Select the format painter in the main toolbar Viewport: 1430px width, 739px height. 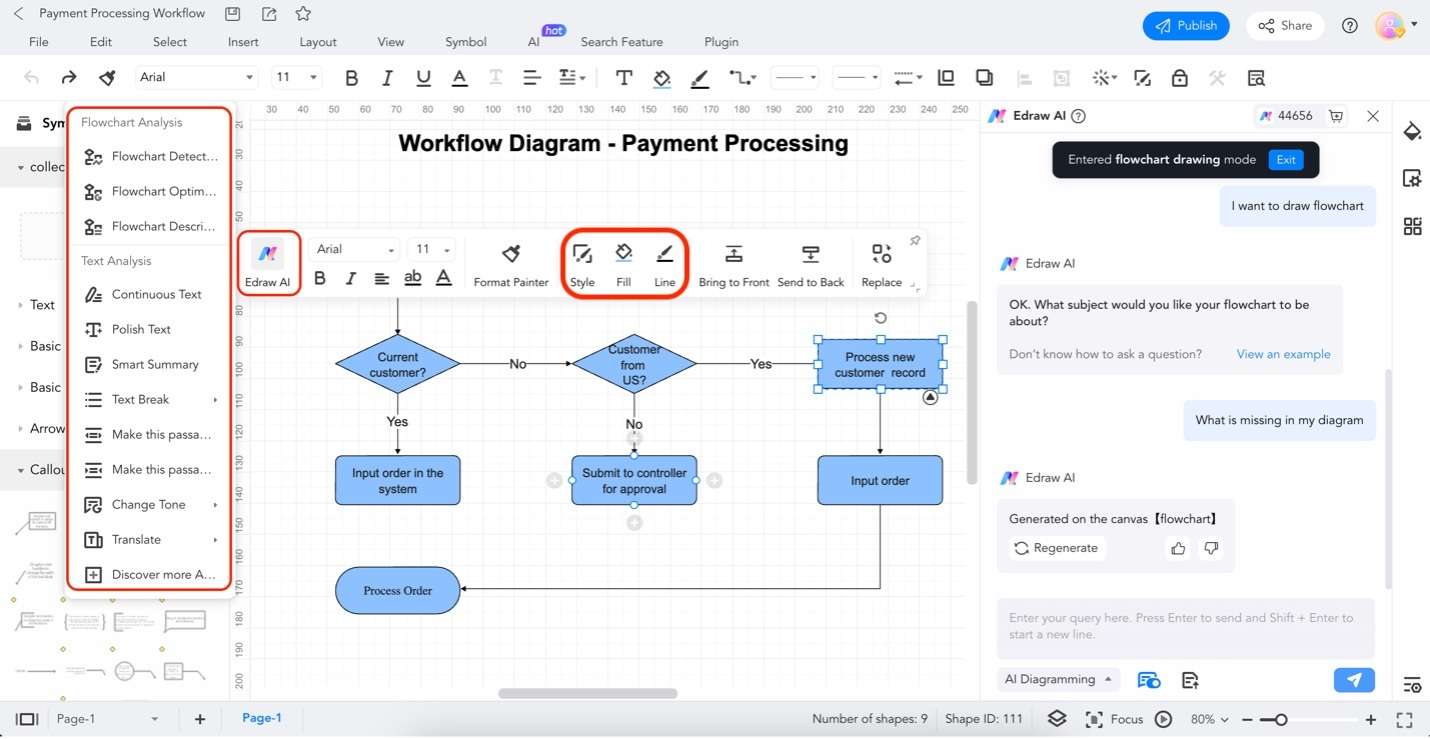[x=106, y=77]
